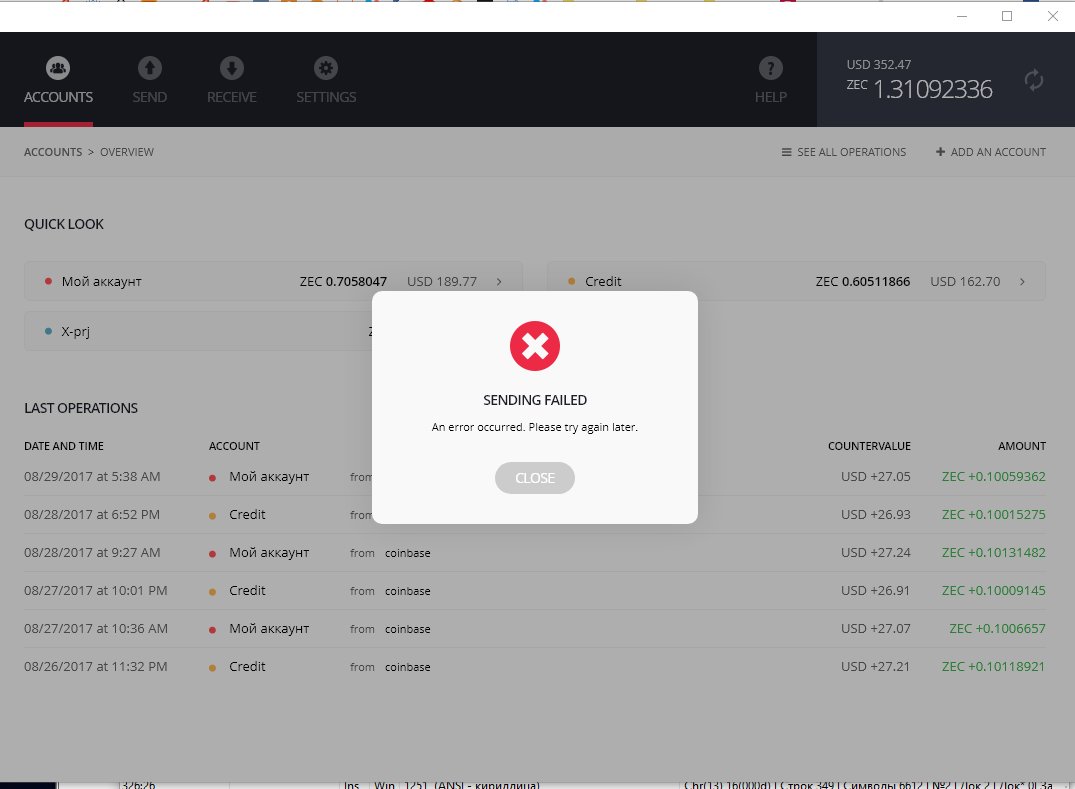Open the Help question mark icon
The image size is (1075, 789).
(771, 68)
